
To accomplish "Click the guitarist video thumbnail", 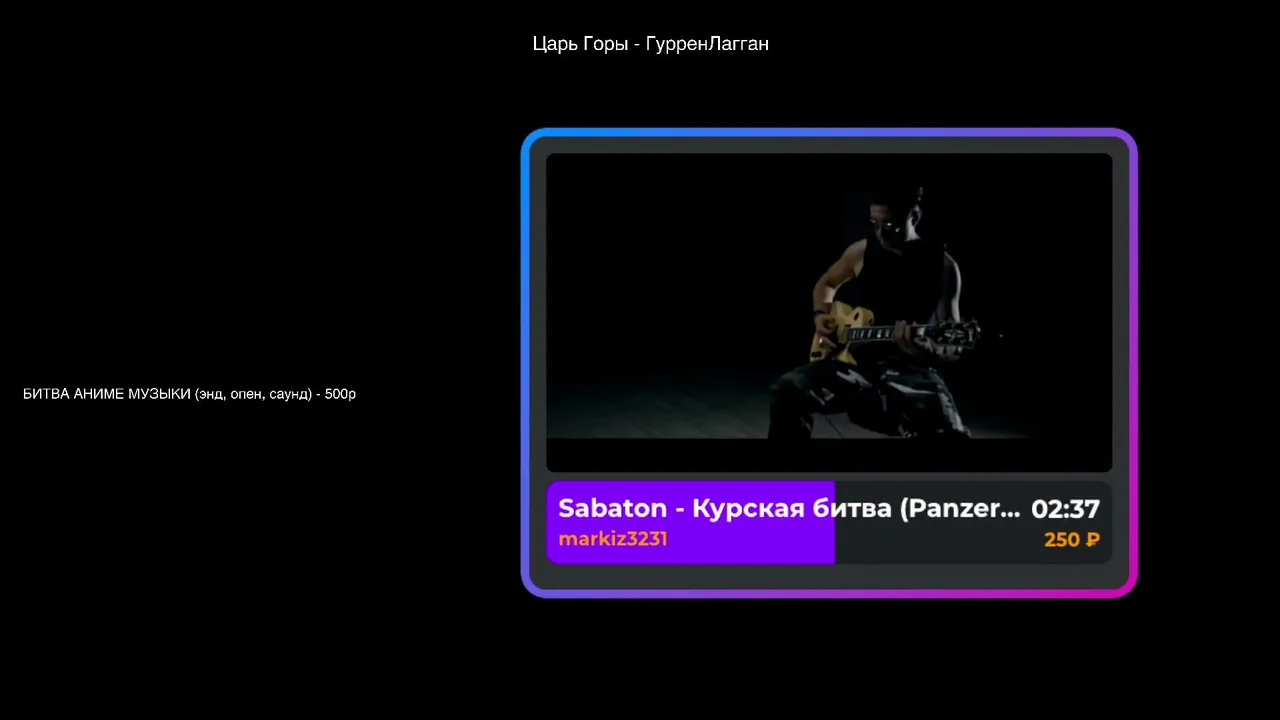I will click(829, 312).
